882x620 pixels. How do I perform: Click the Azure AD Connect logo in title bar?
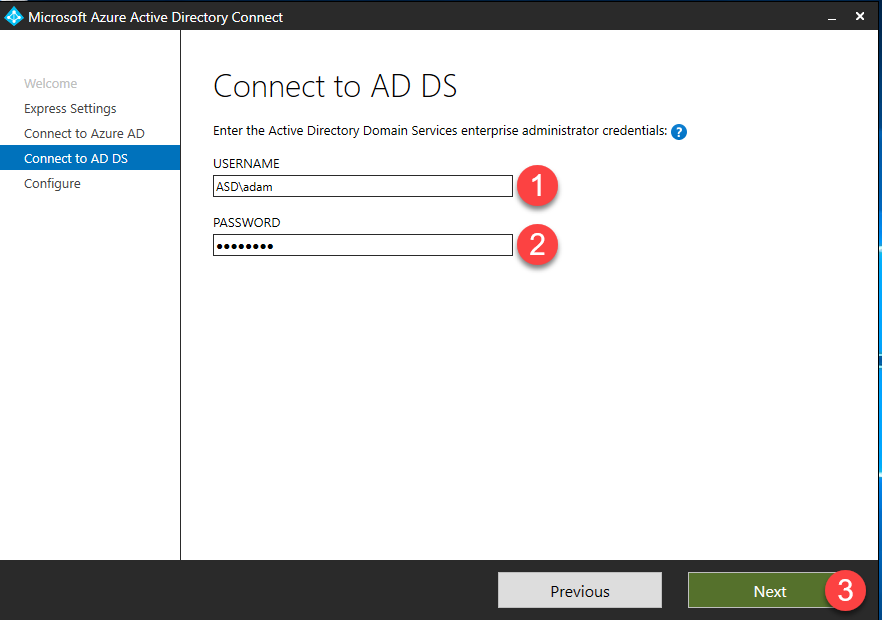pos(14,17)
